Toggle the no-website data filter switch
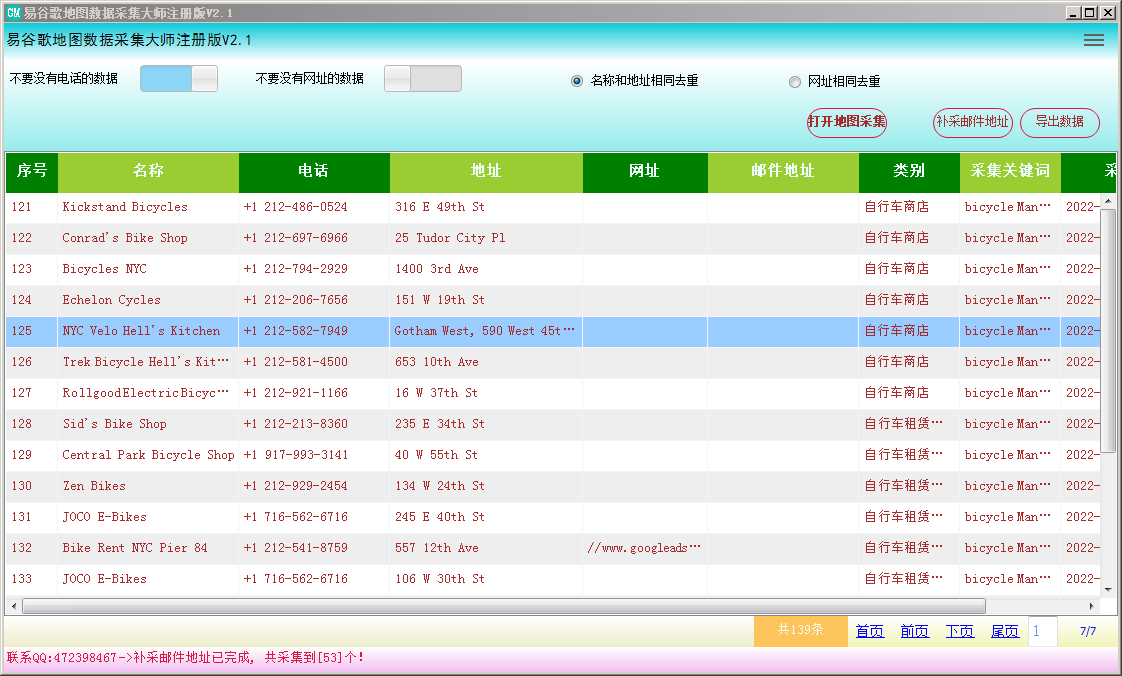1122x676 pixels. (423, 79)
